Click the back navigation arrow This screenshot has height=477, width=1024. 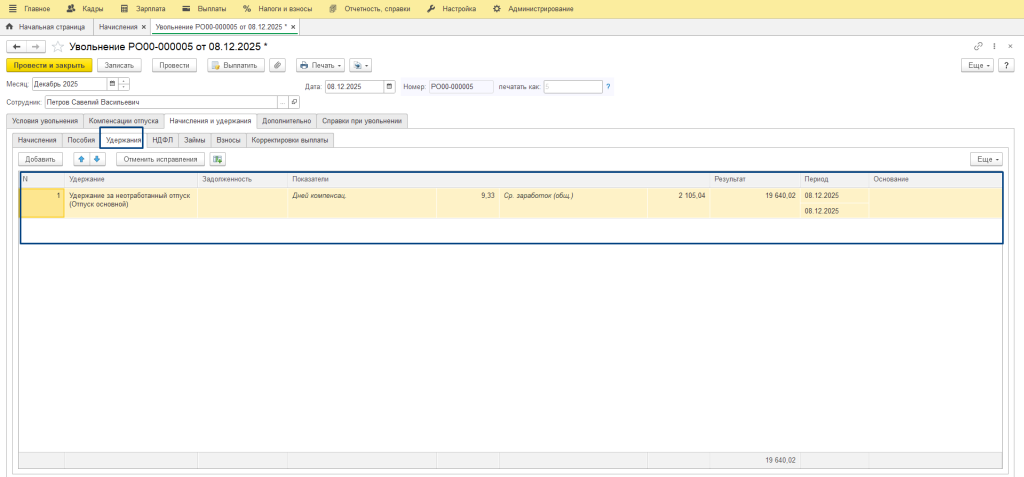pyautogui.click(x=16, y=47)
